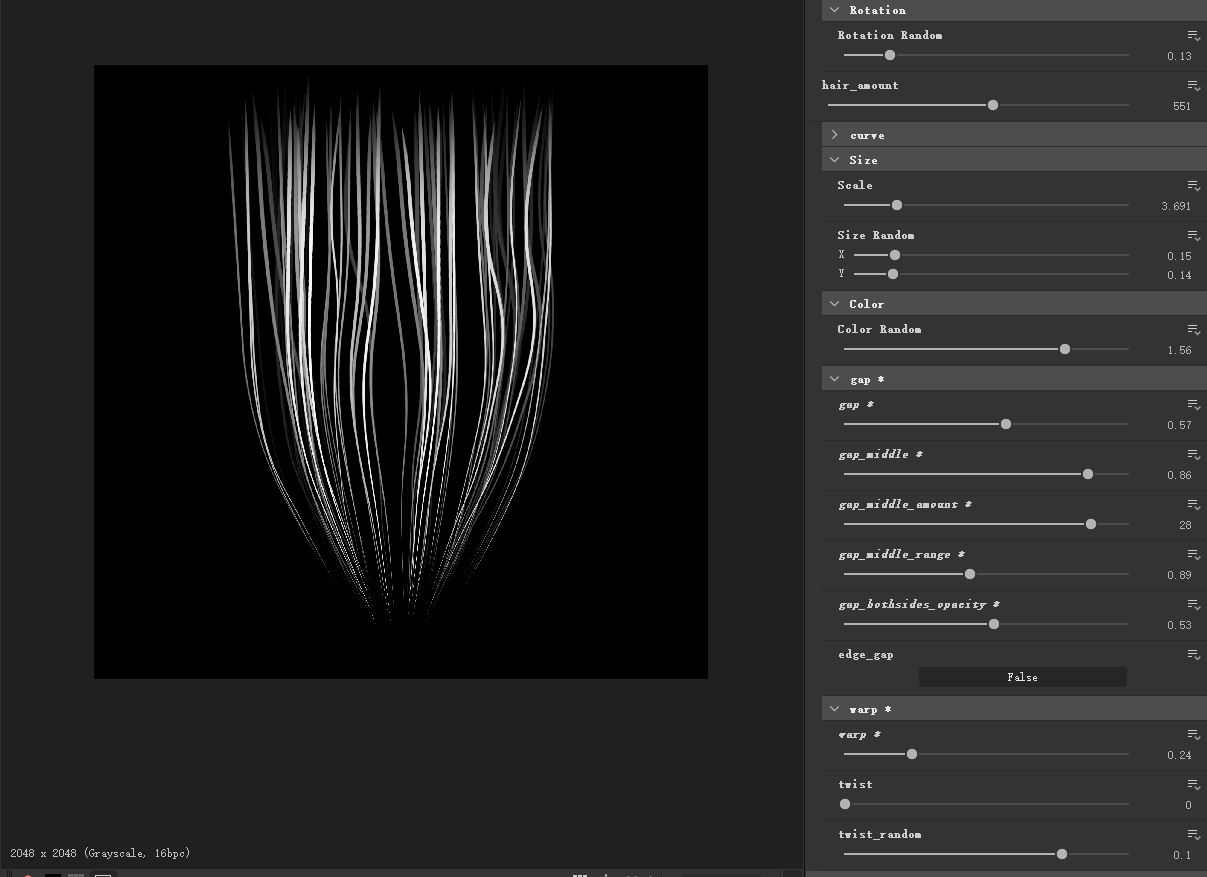
Task: Click the 'edge_gap' parameter label
Action: coord(866,655)
